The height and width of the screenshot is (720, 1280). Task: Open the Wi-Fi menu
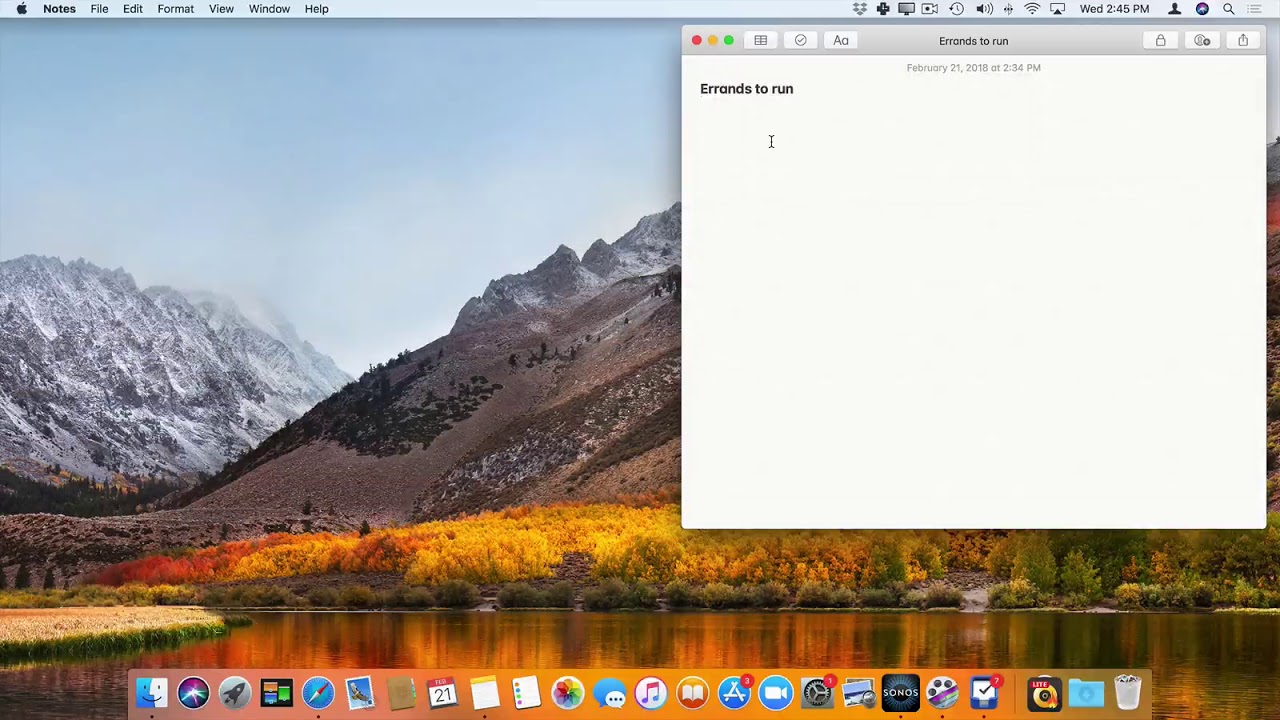(1032, 9)
